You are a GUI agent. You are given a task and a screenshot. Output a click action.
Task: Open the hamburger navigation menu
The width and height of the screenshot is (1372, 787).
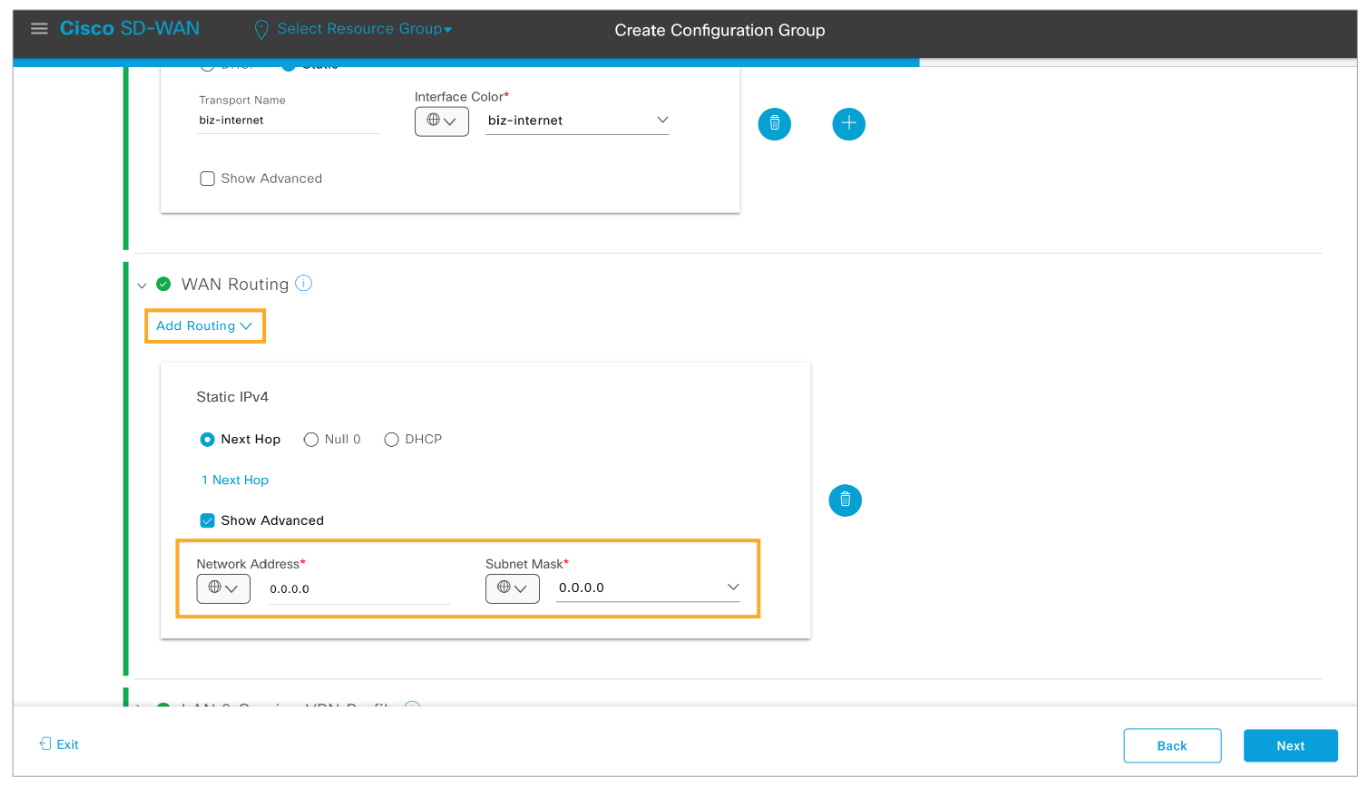coord(39,29)
